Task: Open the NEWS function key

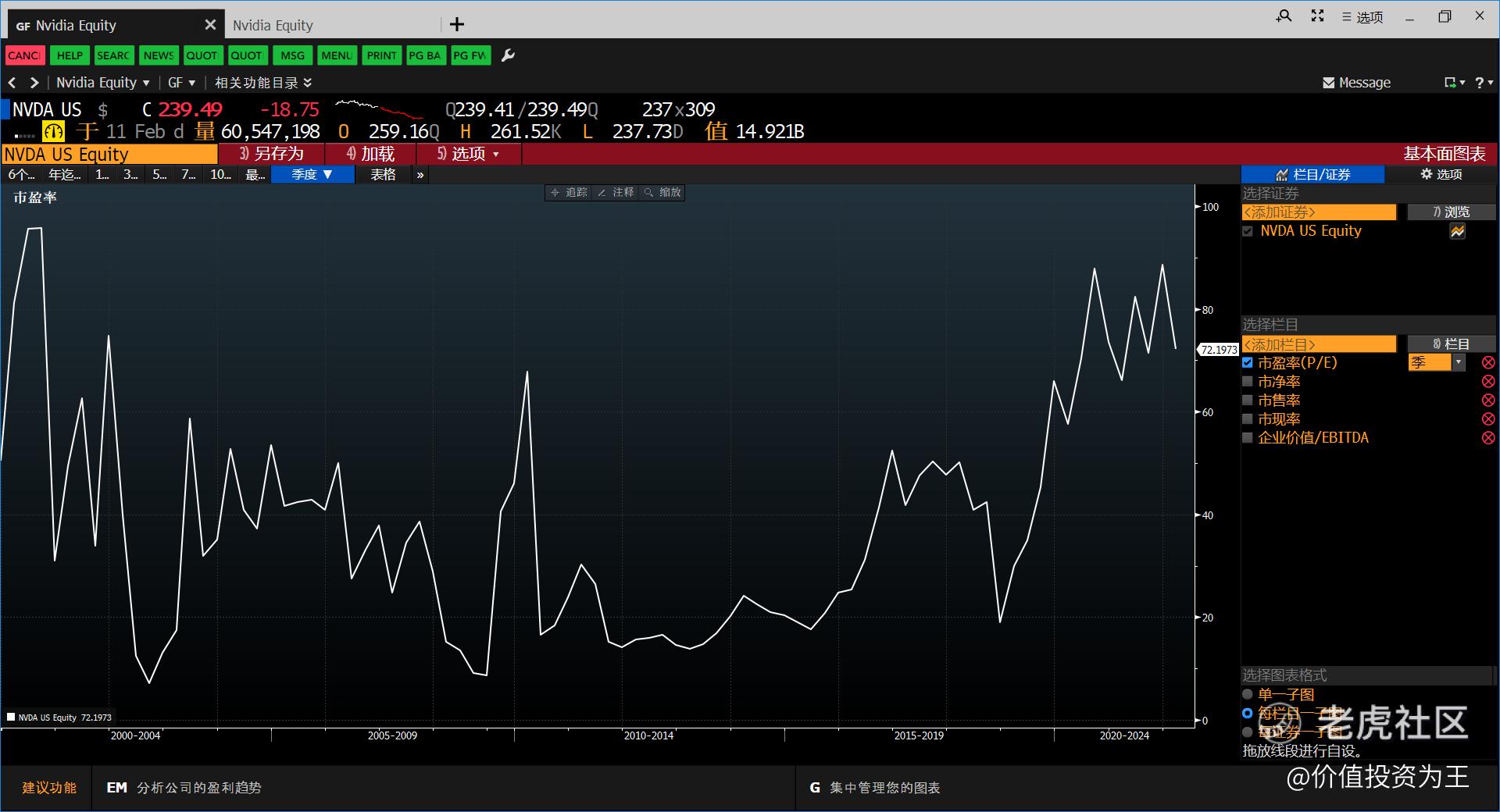Action: click(159, 55)
